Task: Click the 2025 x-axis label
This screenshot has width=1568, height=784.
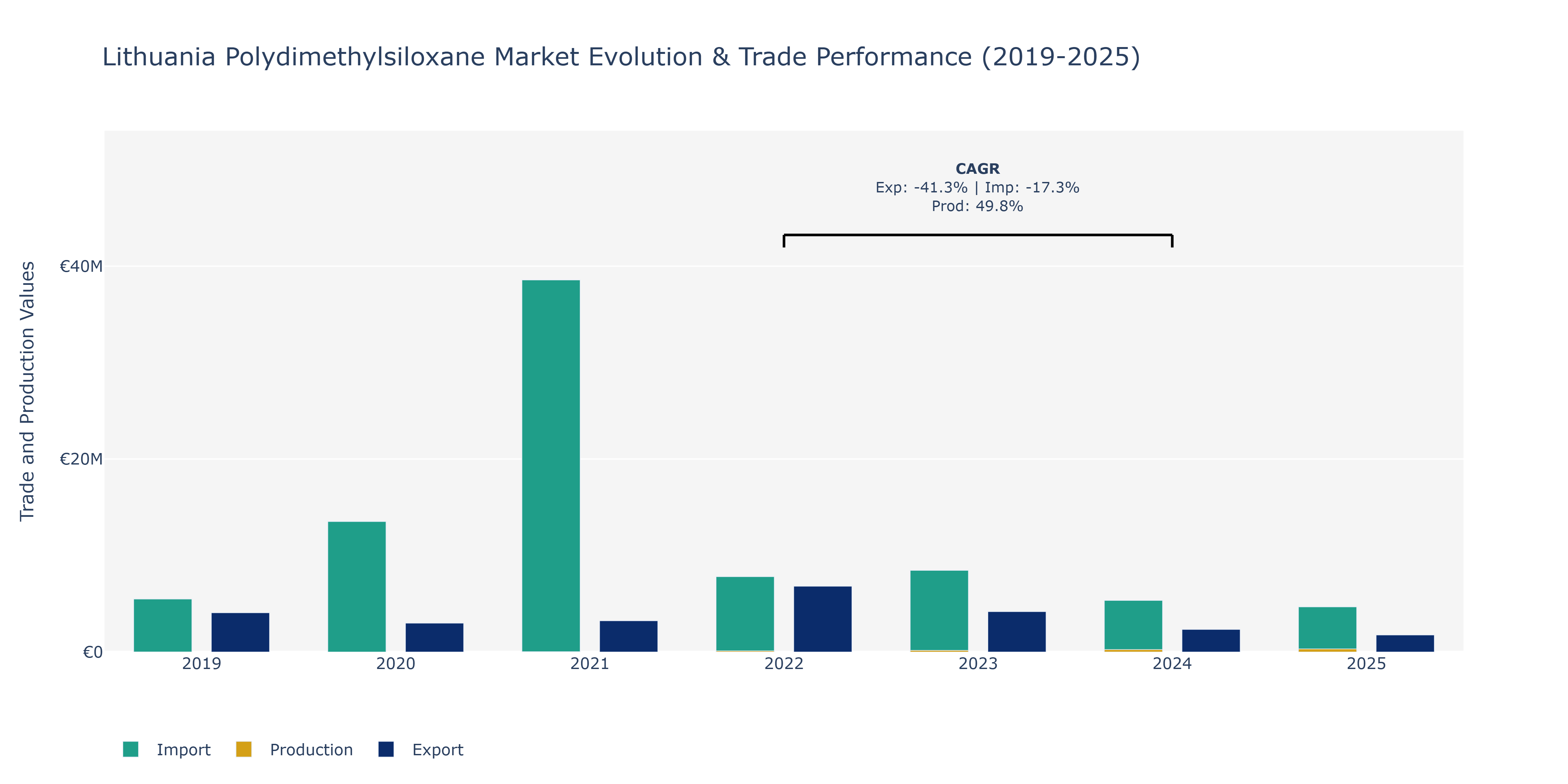Action: pos(1366,663)
